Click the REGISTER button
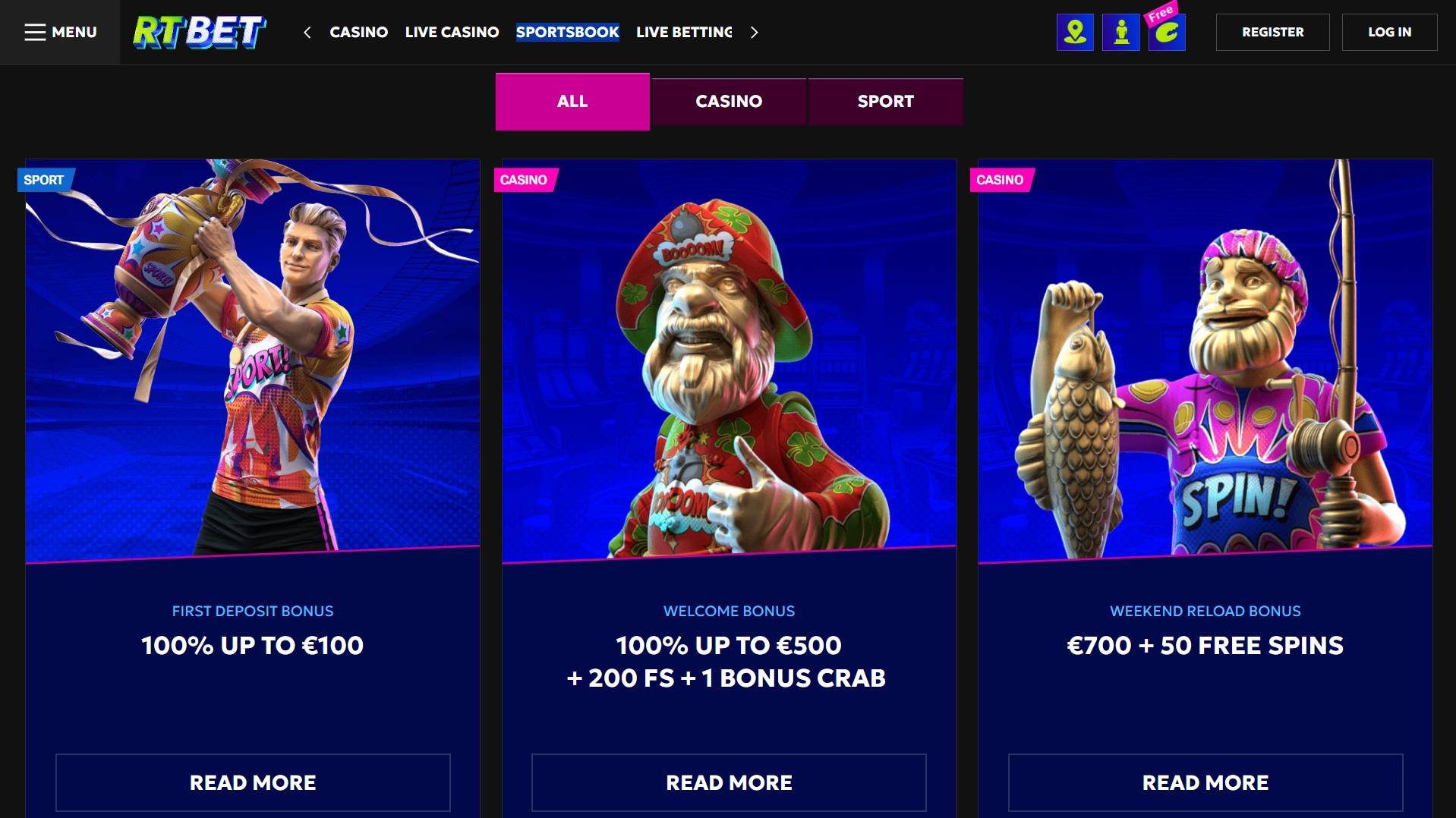 tap(1272, 32)
